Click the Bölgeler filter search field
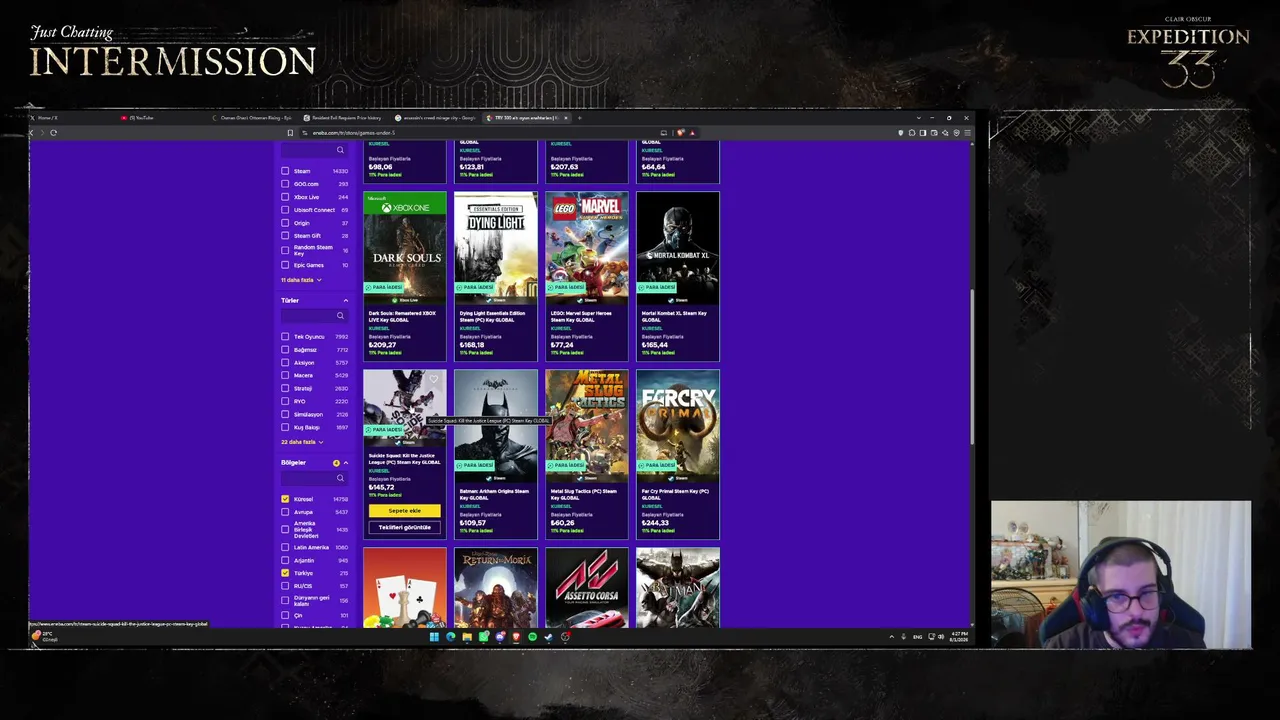The image size is (1280, 720). coord(314,478)
